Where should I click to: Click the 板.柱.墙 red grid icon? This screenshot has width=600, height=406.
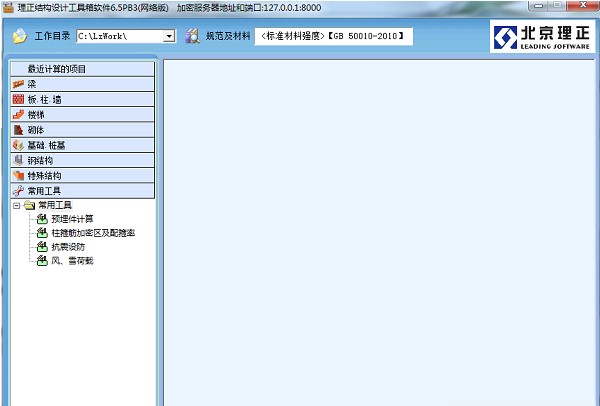coord(18,99)
